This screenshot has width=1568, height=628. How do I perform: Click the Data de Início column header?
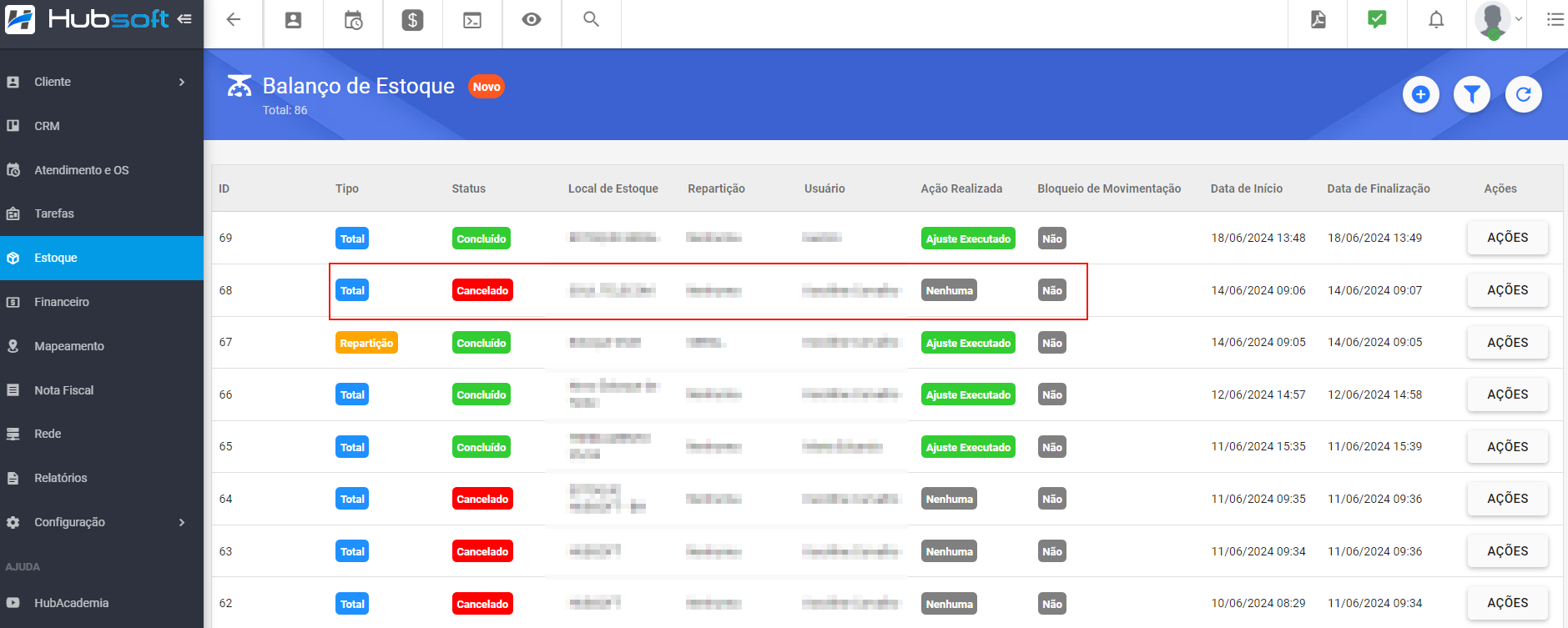[1246, 188]
